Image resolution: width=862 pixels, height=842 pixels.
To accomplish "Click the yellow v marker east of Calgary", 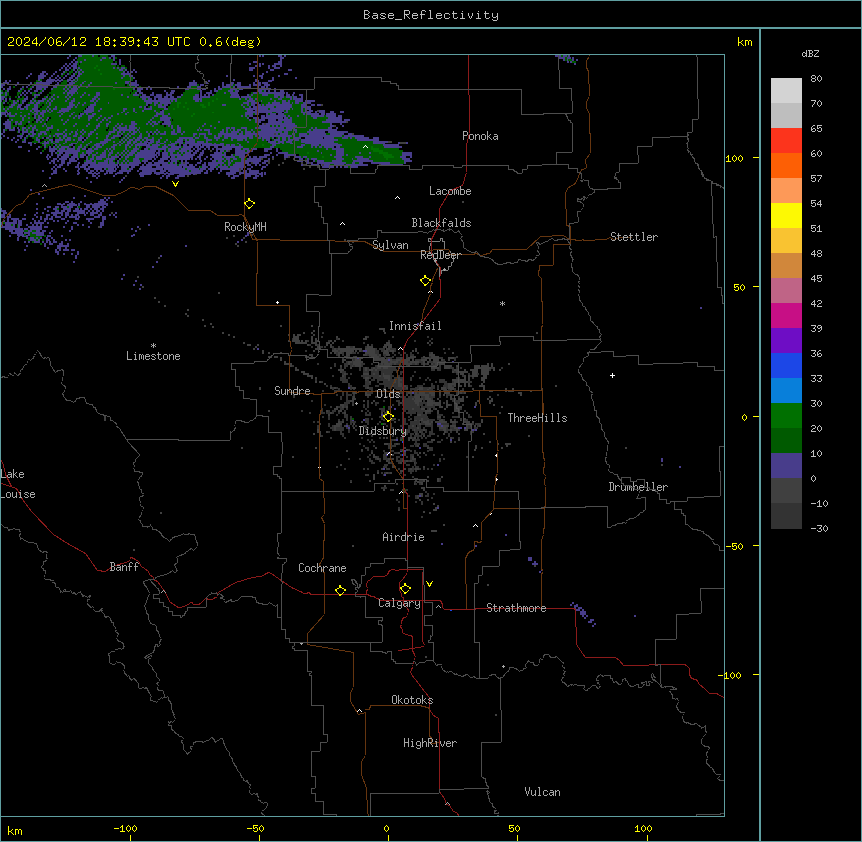I will tap(429, 584).
